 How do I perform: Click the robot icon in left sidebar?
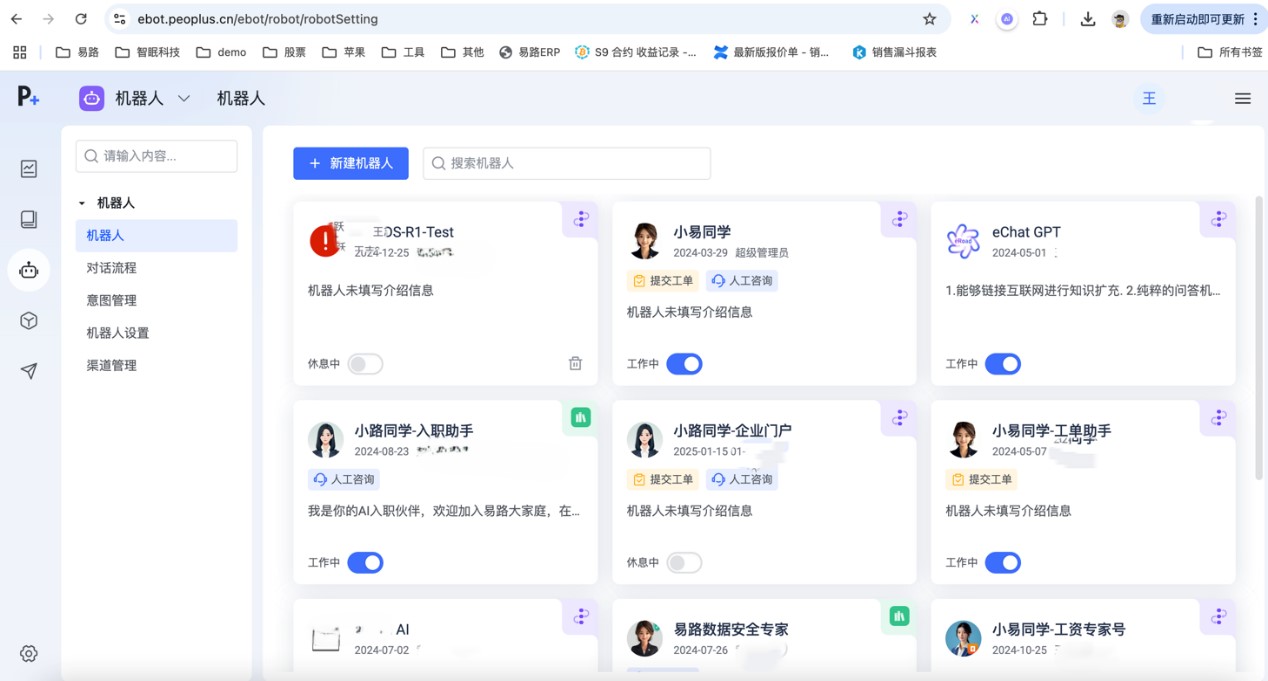click(29, 270)
